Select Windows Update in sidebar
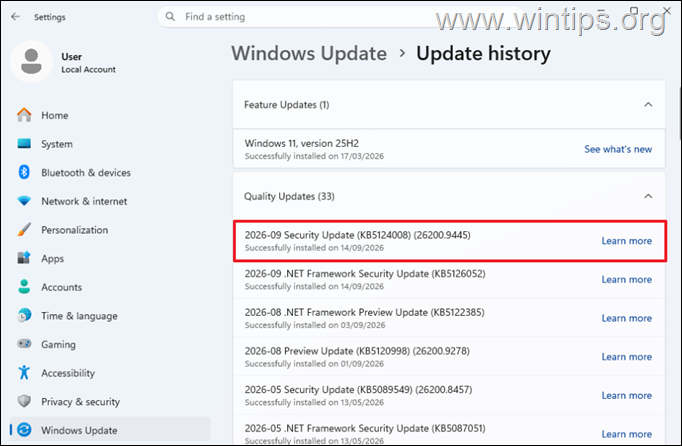Image resolution: width=682 pixels, height=446 pixels. pyautogui.click(x=110, y=430)
